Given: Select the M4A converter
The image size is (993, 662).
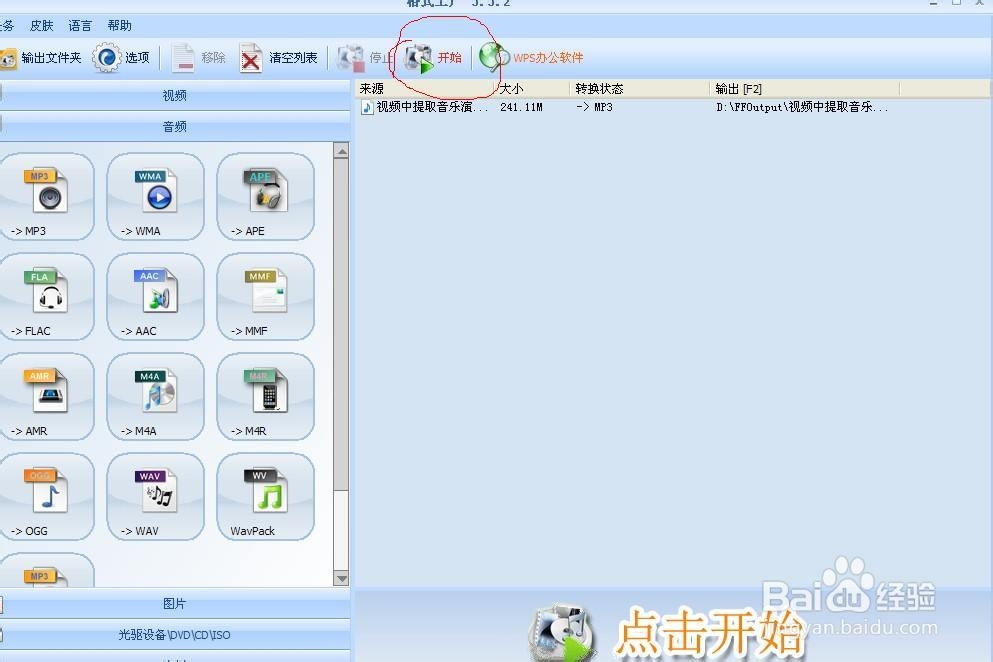Looking at the screenshot, I should coord(155,397).
